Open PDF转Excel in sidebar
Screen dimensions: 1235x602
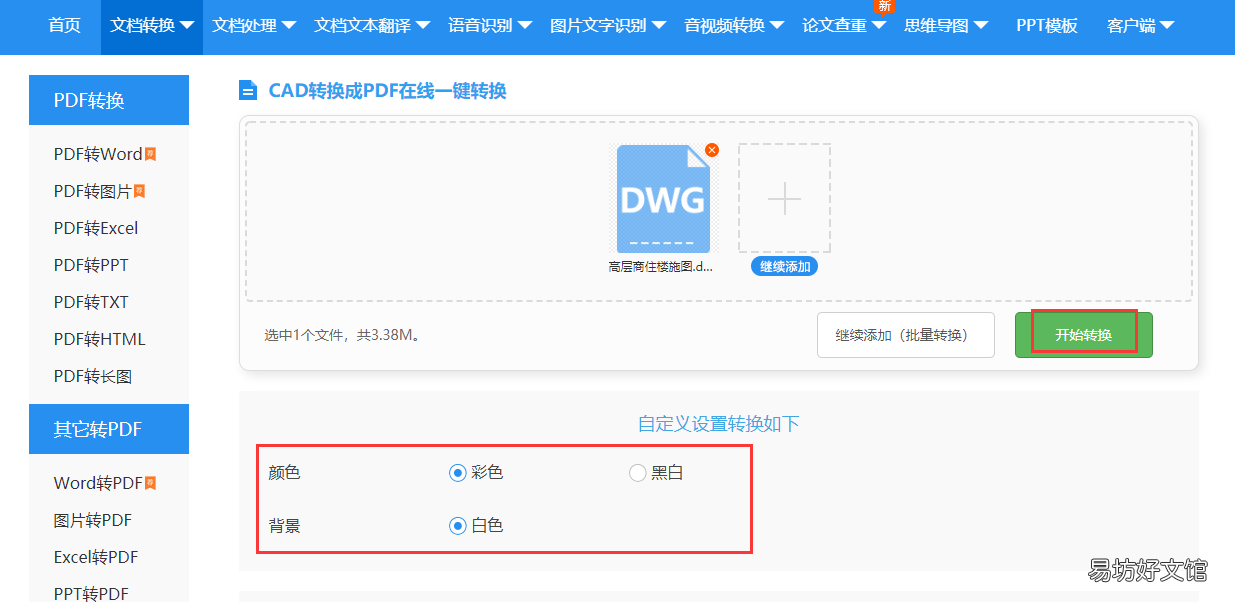point(96,228)
